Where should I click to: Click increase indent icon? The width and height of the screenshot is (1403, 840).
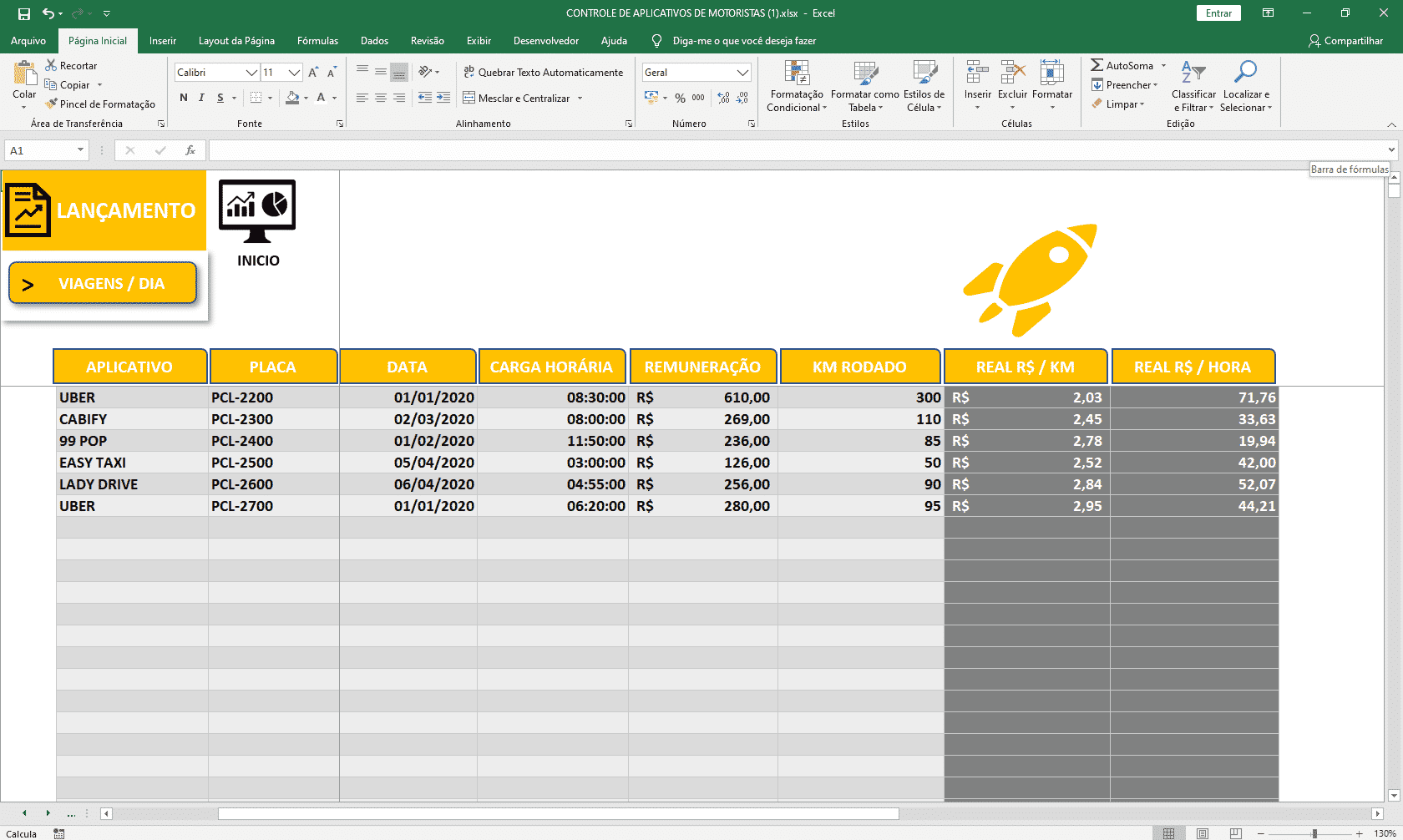click(x=443, y=98)
